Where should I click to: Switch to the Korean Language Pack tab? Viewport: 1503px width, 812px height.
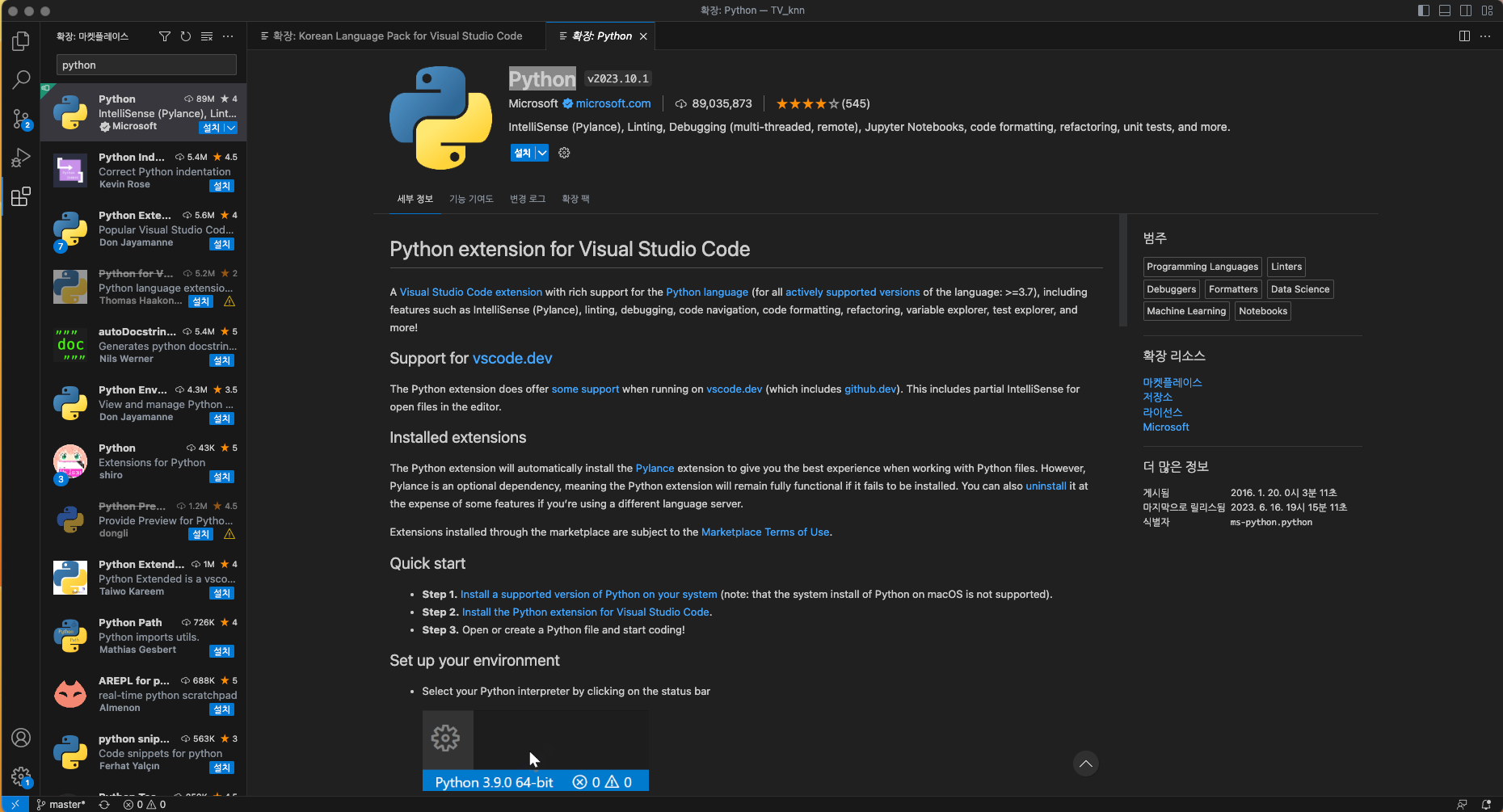[398, 36]
